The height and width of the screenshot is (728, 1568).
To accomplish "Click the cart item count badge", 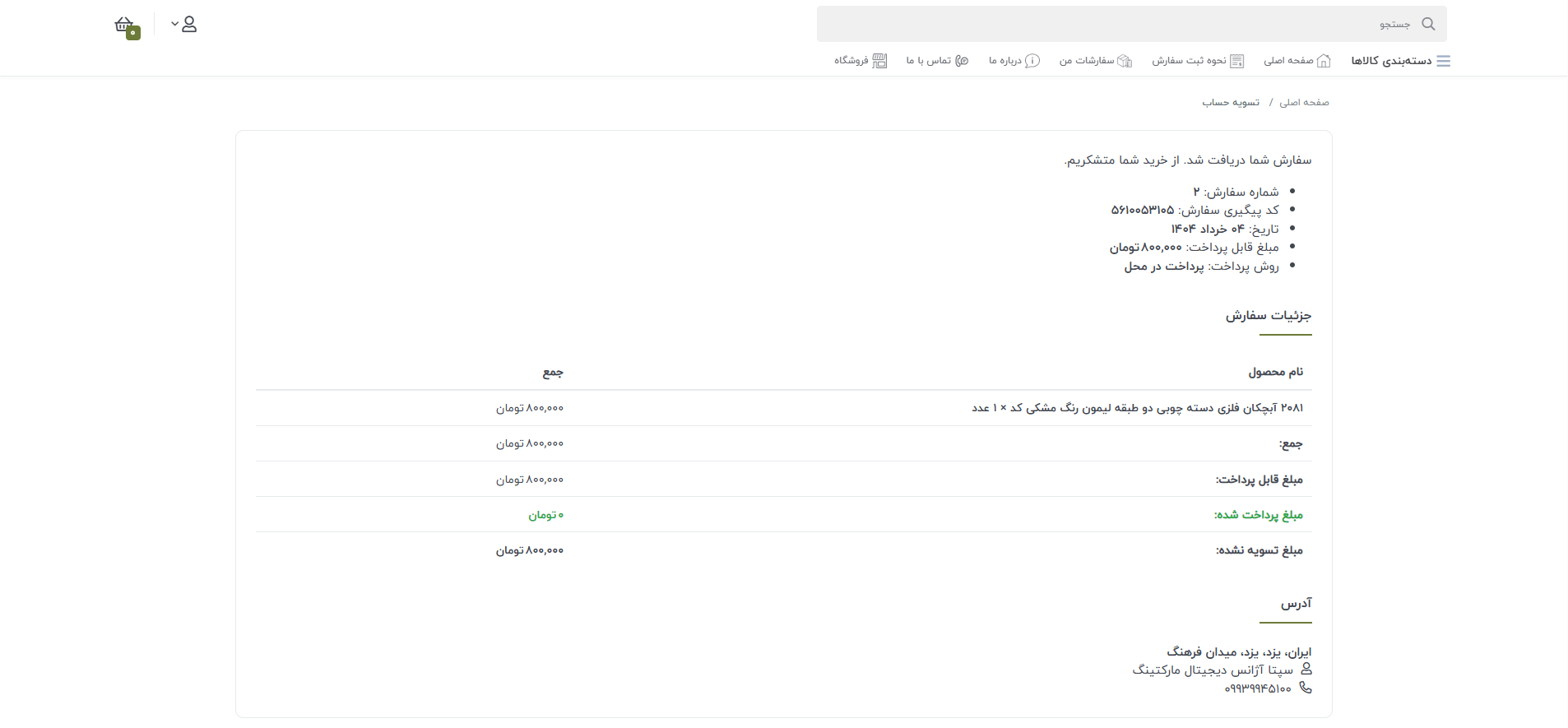I will (133, 33).
